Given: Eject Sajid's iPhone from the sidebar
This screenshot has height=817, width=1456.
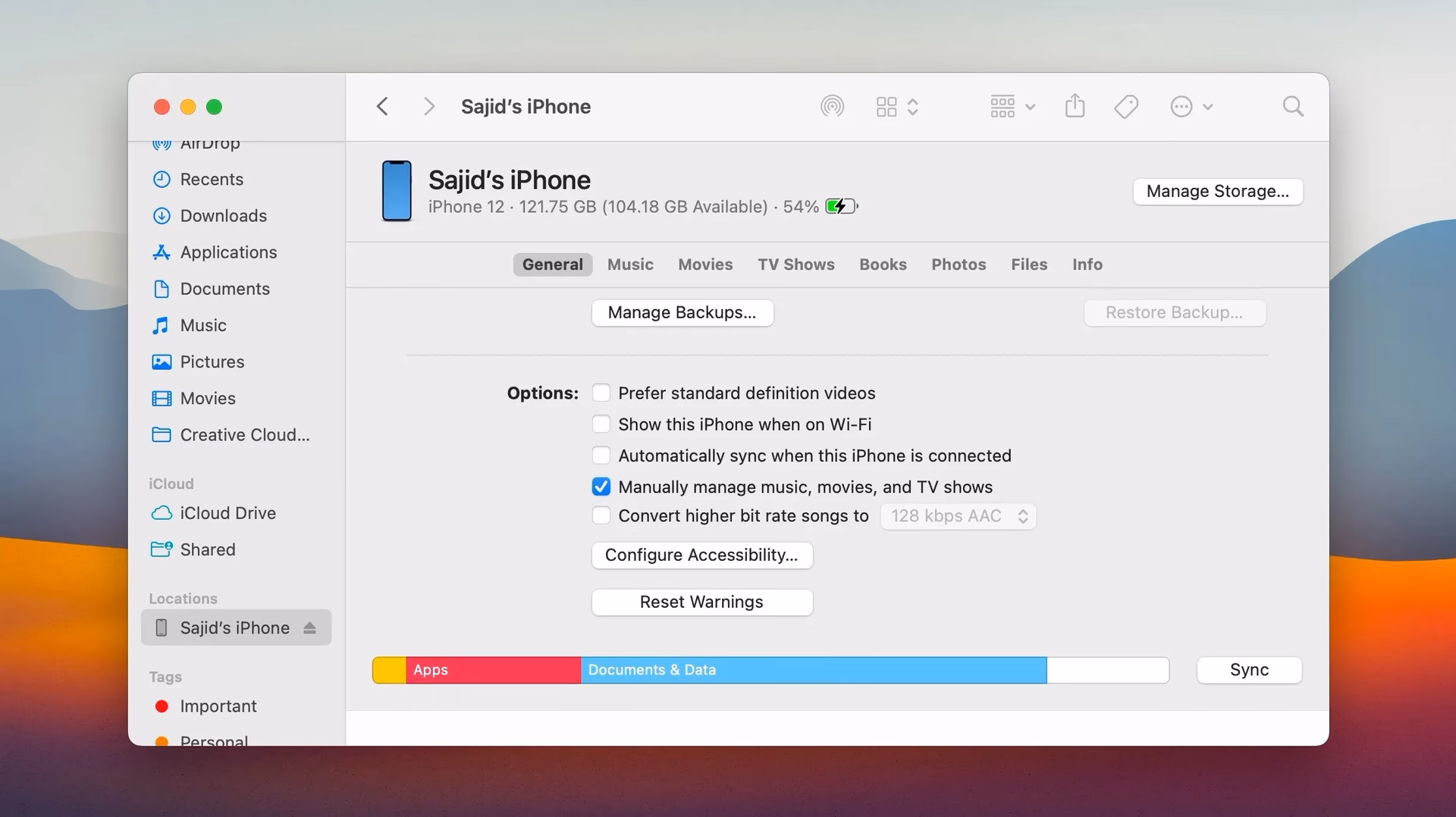Looking at the screenshot, I should pos(309,628).
